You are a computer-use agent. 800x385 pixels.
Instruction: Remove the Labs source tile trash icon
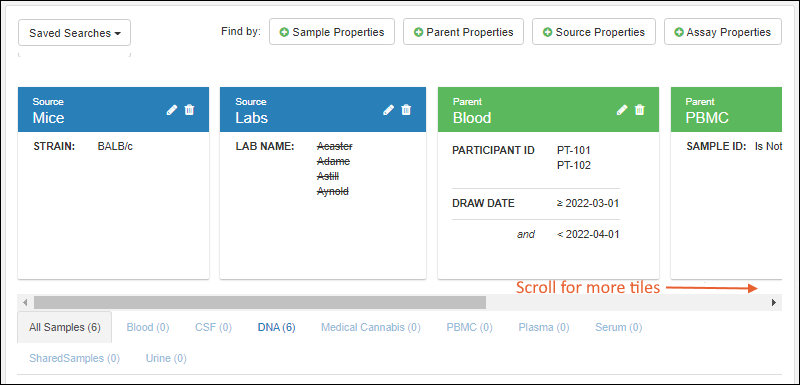[406, 110]
